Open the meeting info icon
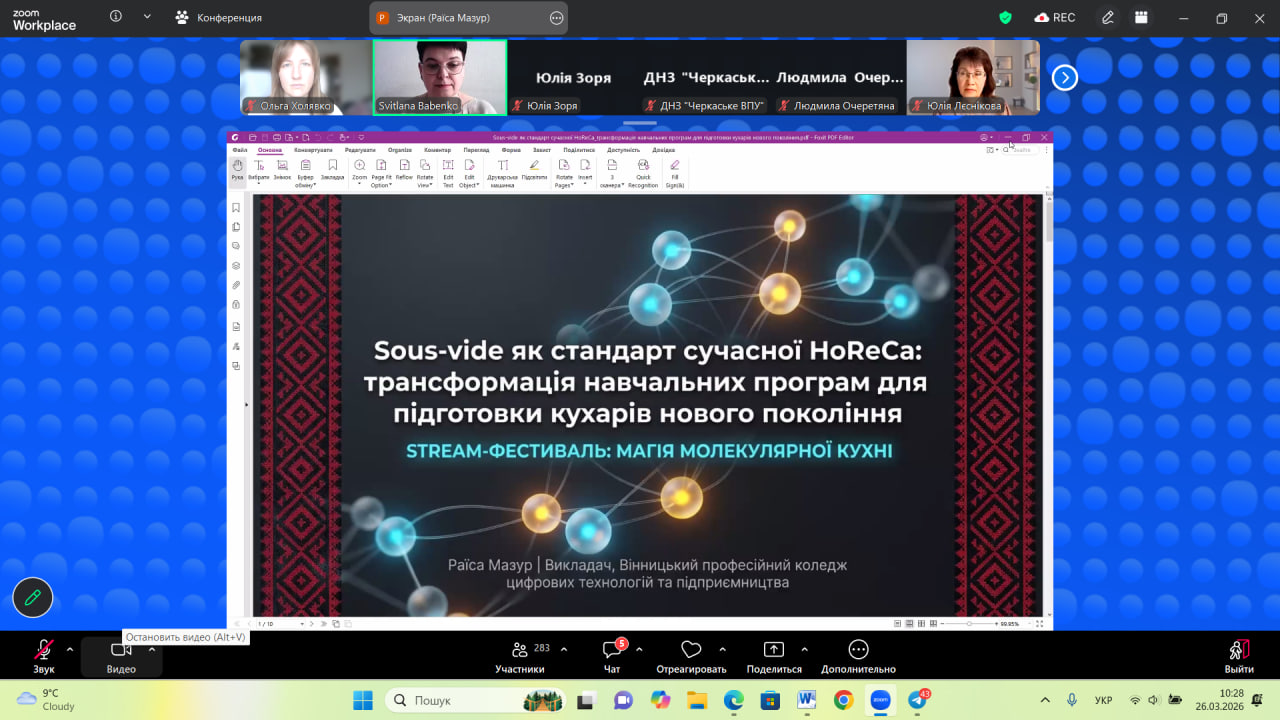Screen dimensions: 1280x720 (x=116, y=17)
